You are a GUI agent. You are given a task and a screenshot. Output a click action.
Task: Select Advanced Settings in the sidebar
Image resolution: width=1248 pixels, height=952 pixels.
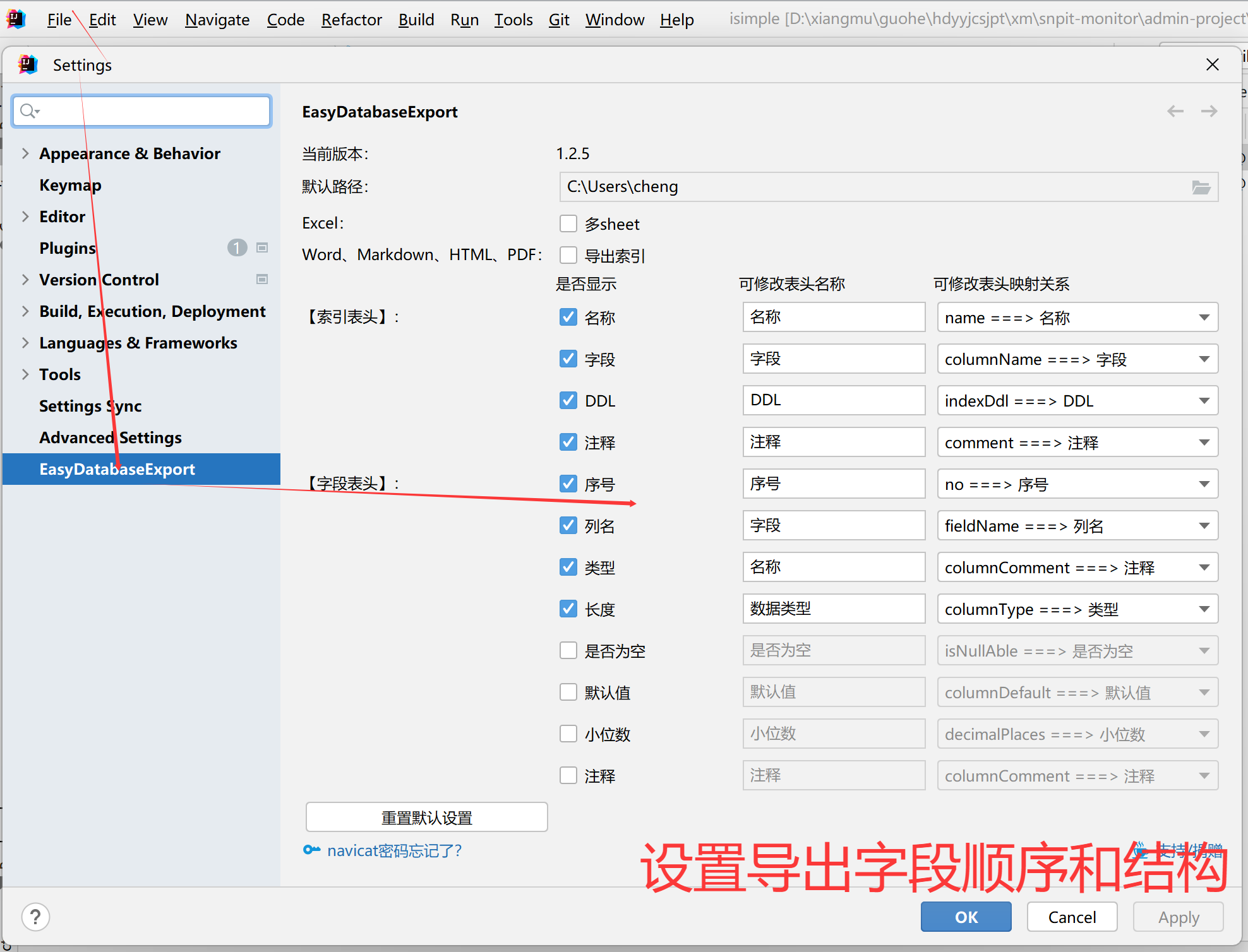(111, 437)
